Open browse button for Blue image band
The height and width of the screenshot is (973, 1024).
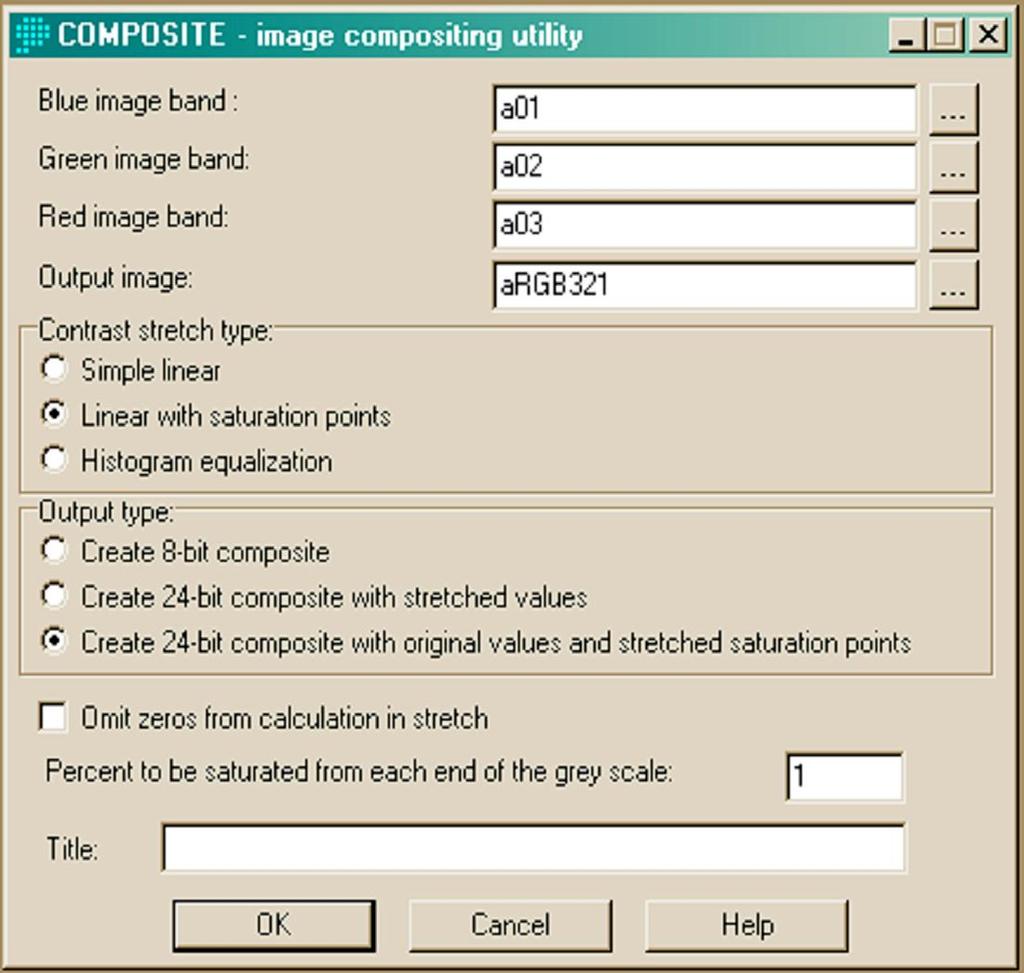coord(953,110)
